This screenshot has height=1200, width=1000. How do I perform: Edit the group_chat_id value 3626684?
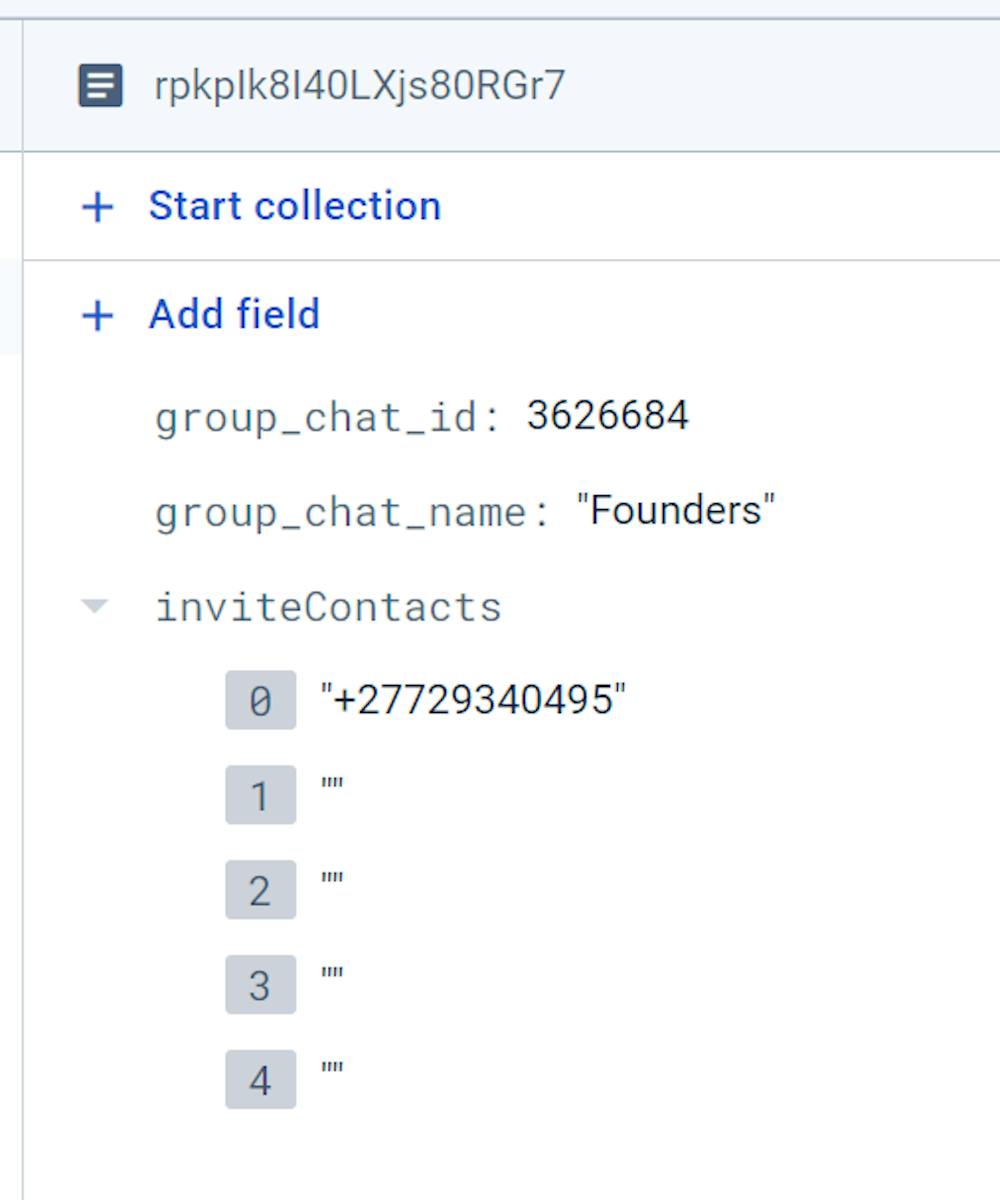click(608, 415)
